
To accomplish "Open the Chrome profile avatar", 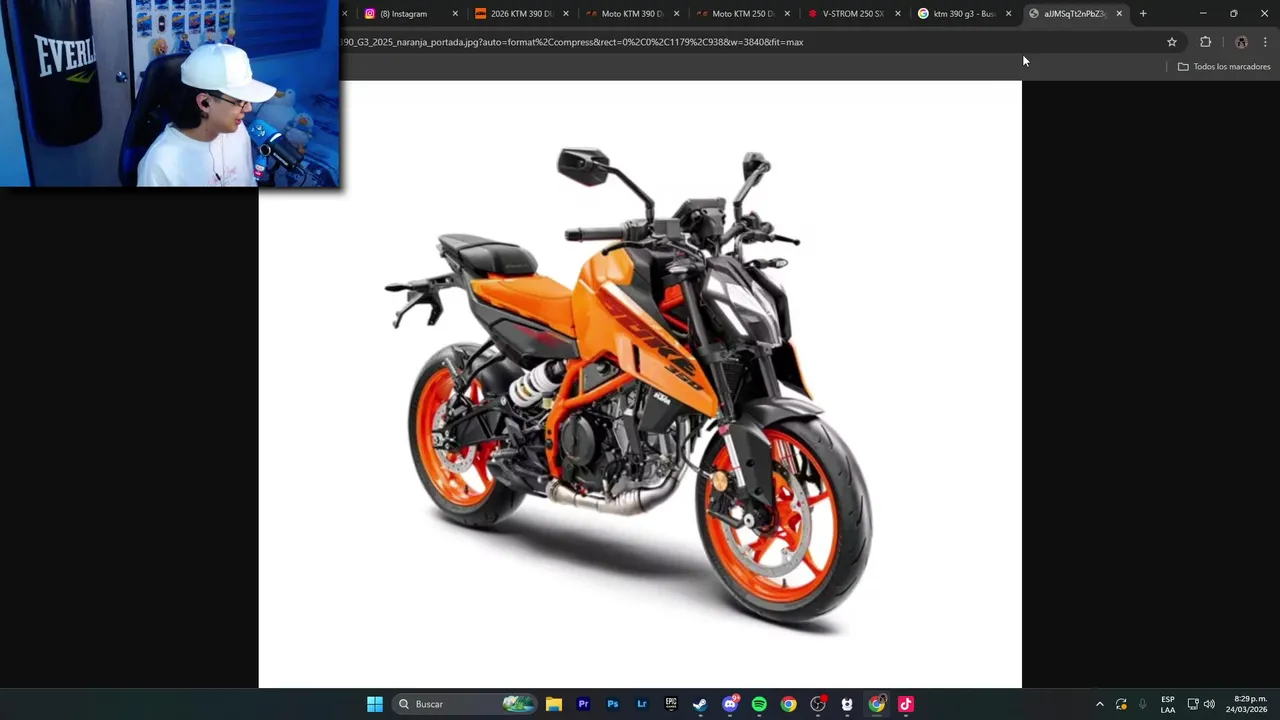I will click(x=1241, y=42).
